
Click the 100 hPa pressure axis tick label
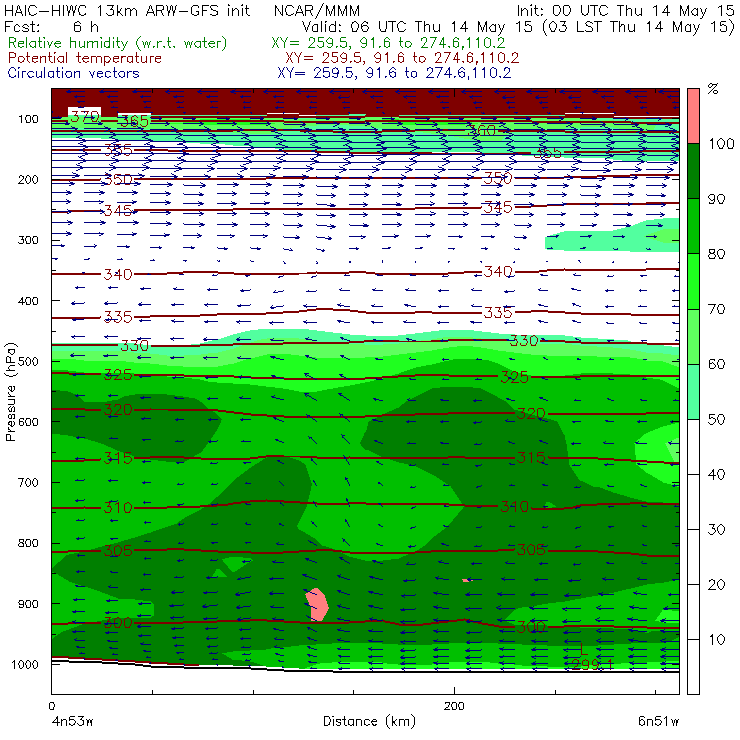pyautogui.click(x=28, y=119)
